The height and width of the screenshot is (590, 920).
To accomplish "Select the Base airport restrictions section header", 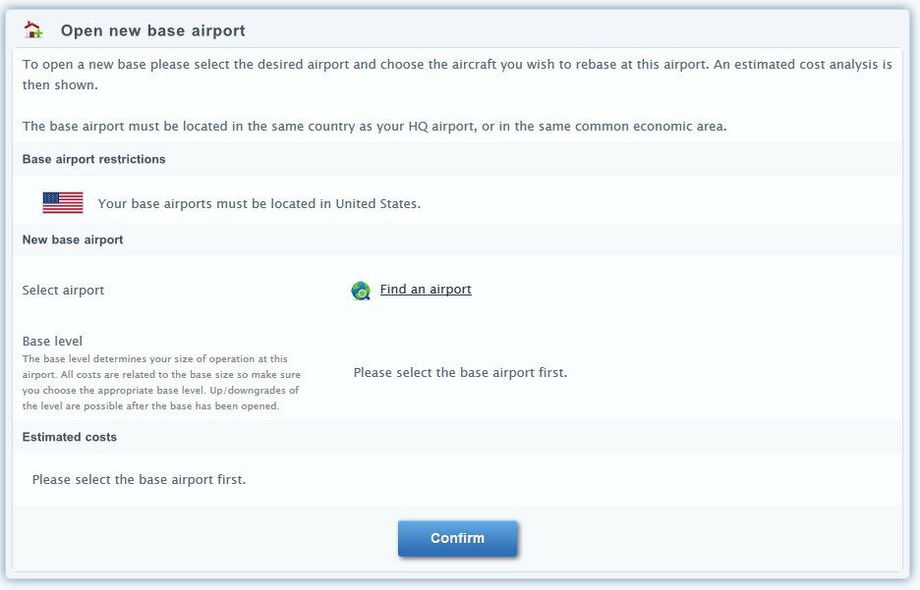I will pyautogui.click(x=94, y=159).
